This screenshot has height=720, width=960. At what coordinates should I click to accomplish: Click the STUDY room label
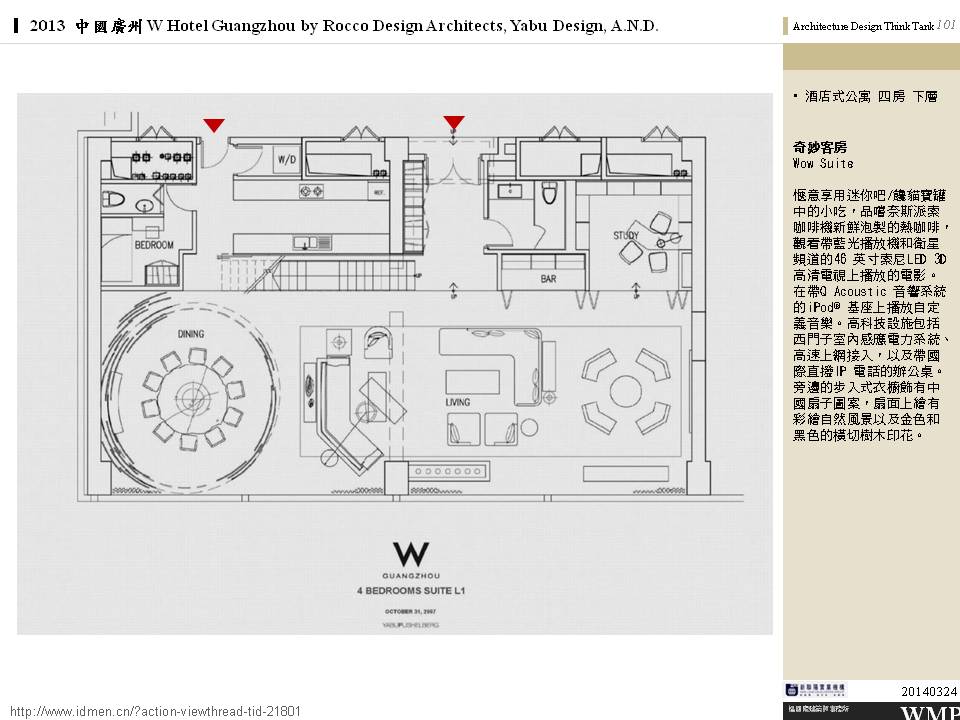pyautogui.click(x=627, y=236)
